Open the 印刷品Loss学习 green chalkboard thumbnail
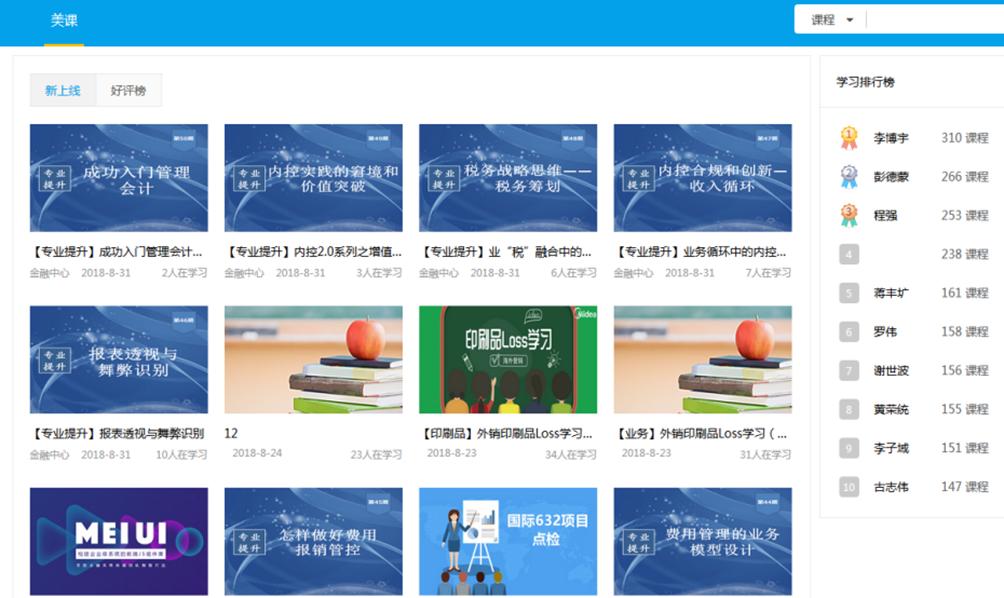The image size is (1004, 598). point(508,360)
